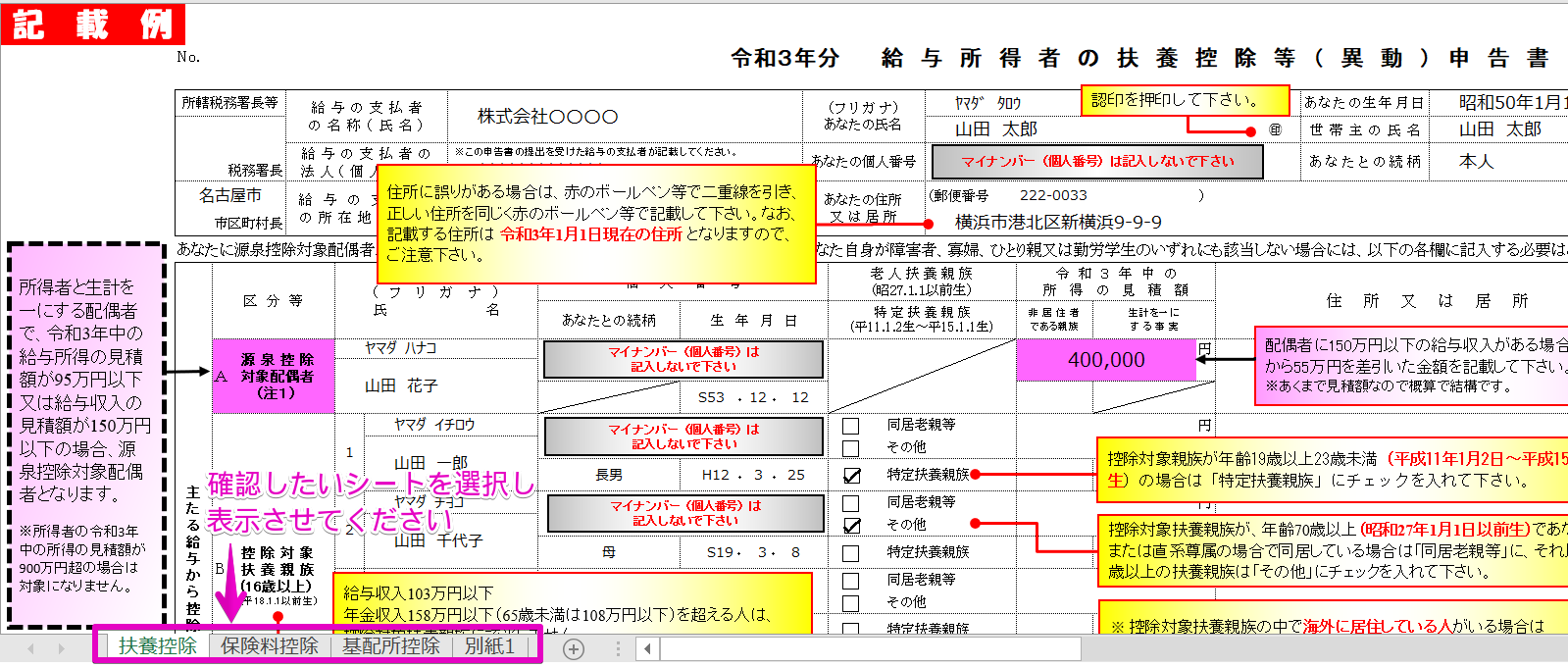The height and width of the screenshot is (667, 1568).
Task: Click the 老人扶養親族 column header
Action: point(922,282)
